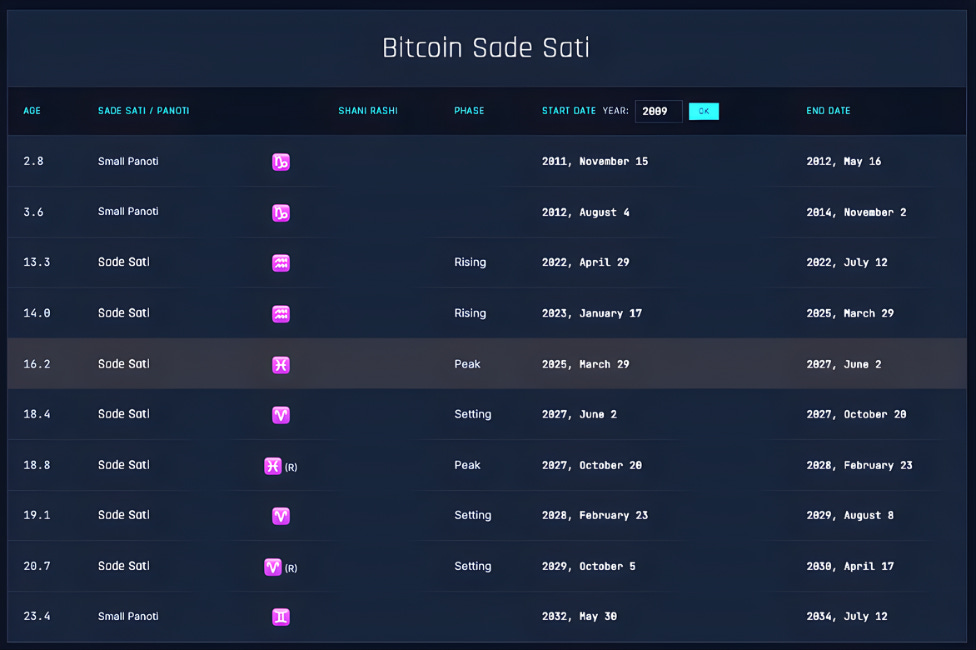Click end date 2014, November 2

point(856,212)
